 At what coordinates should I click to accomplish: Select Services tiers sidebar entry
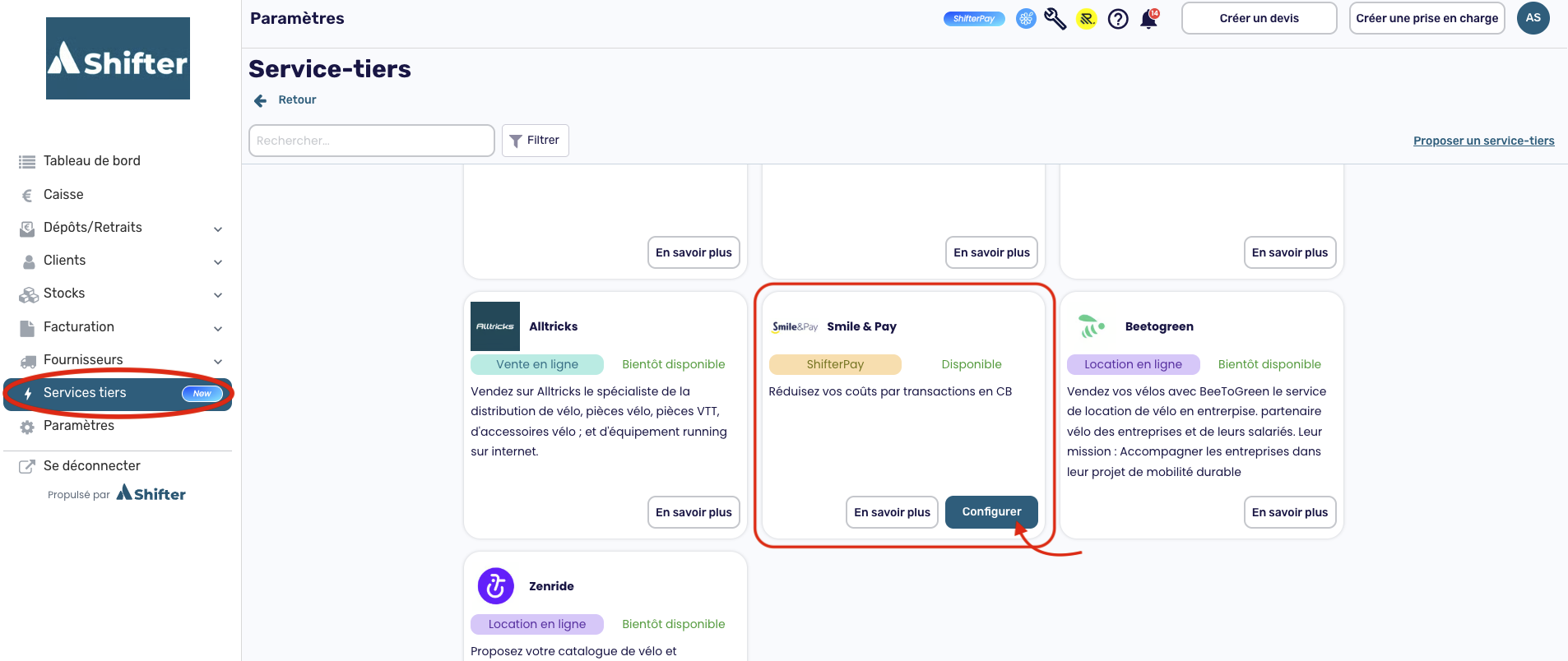pos(118,393)
